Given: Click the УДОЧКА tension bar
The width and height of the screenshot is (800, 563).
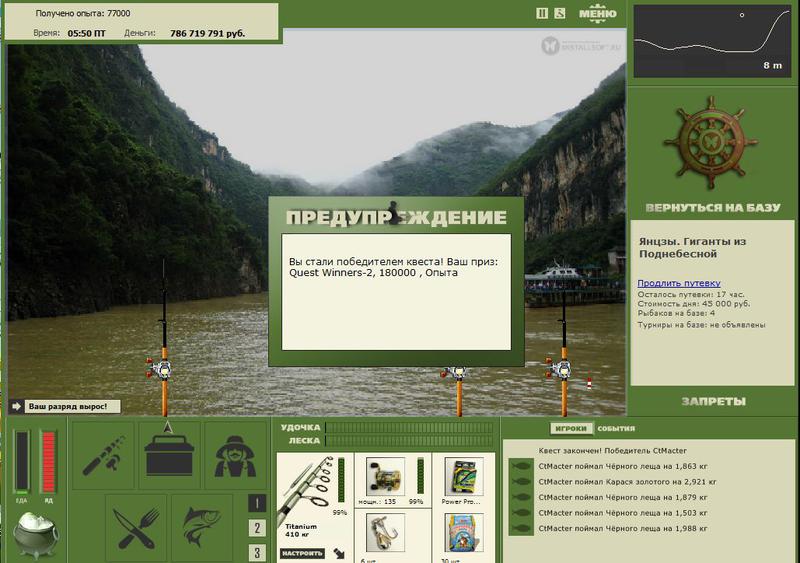Looking at the screenshot, I should [410, 427].
